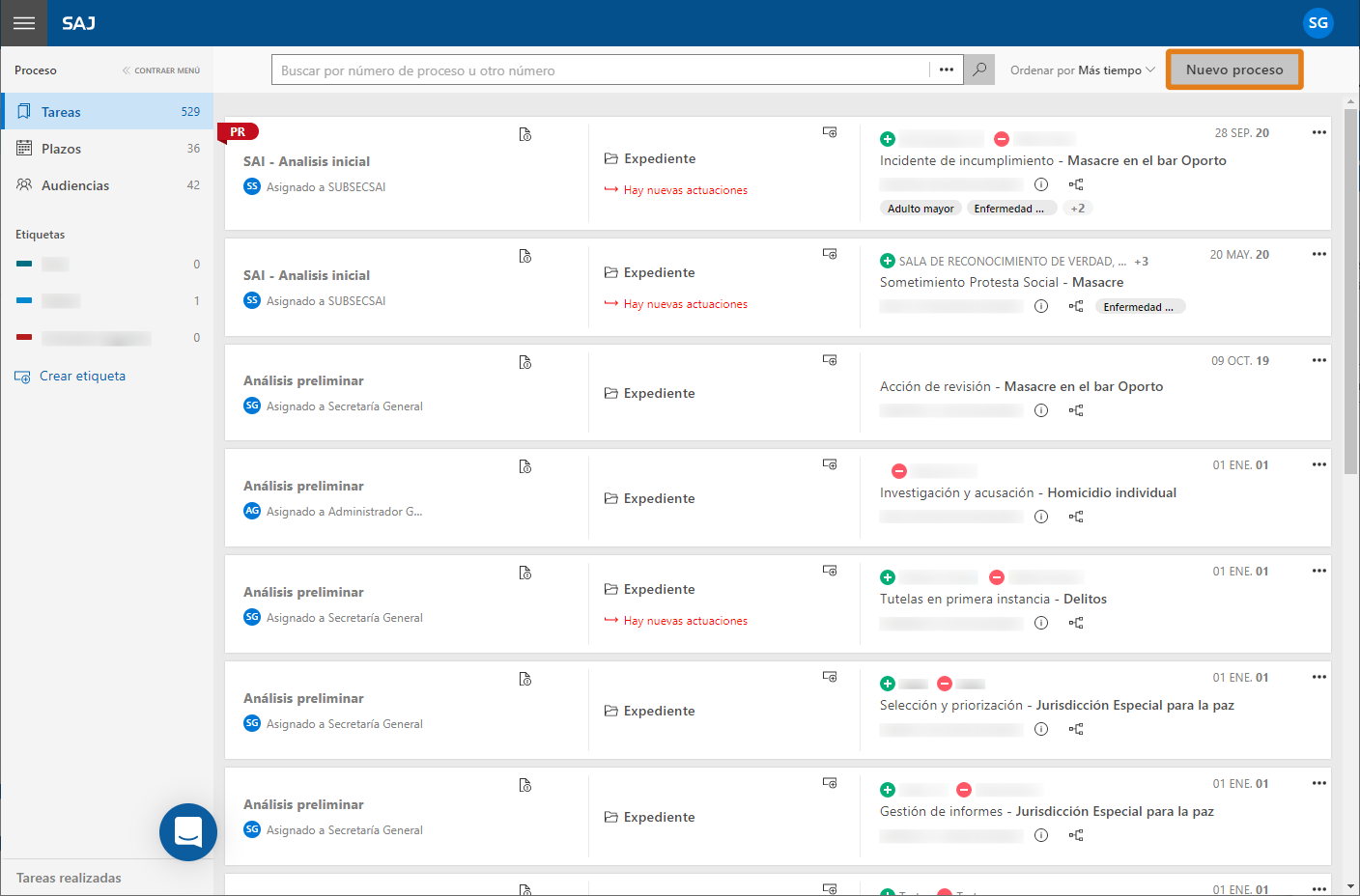Open document icon on first SAI - Analisis inicial card
1360x896 pixels.
pos(525,134)
